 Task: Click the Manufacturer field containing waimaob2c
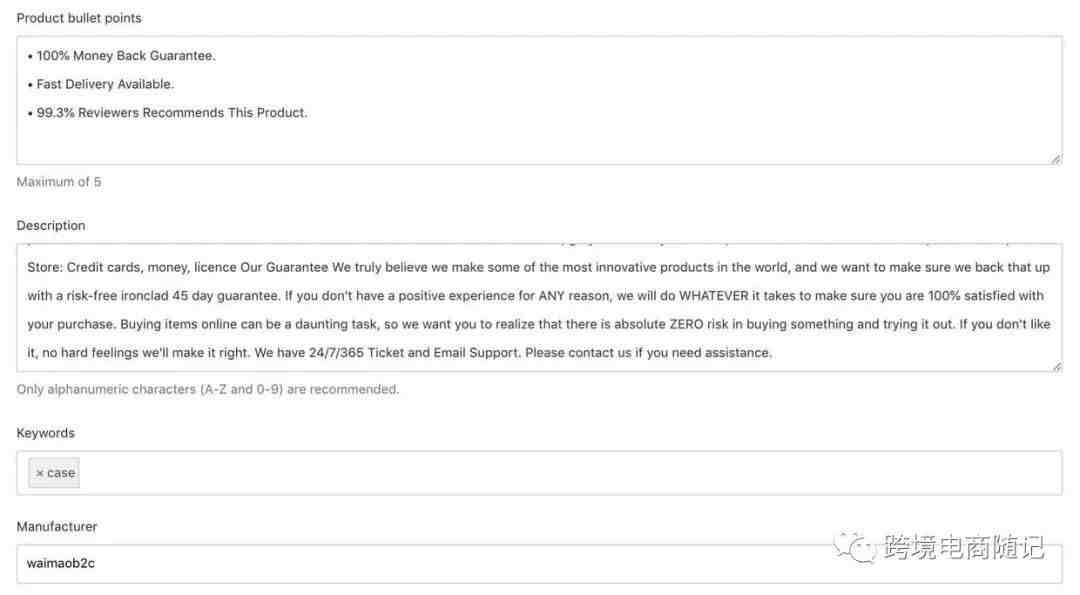click(x=539, y=563)
